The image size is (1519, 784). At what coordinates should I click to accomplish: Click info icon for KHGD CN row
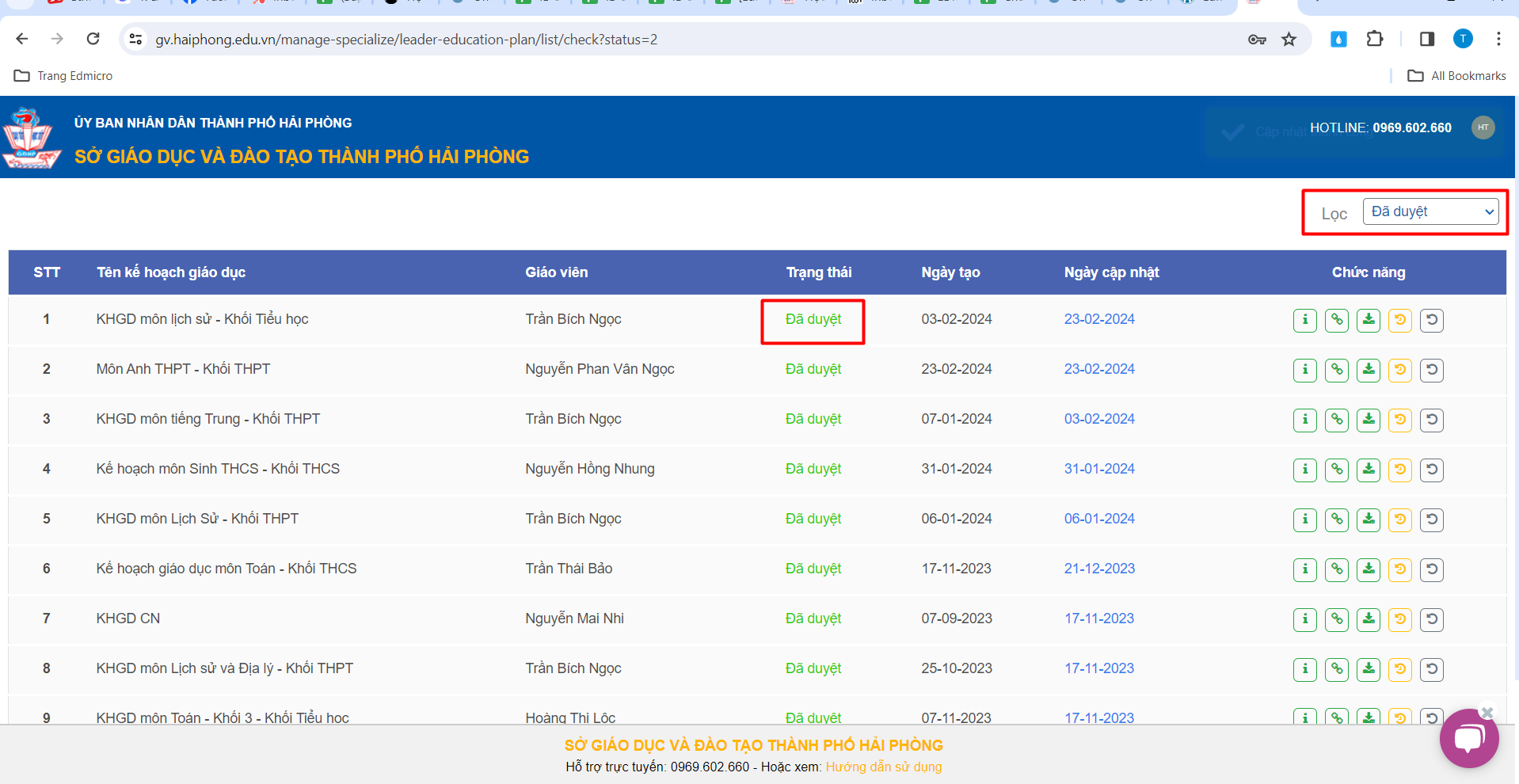tap(1304, 619)
